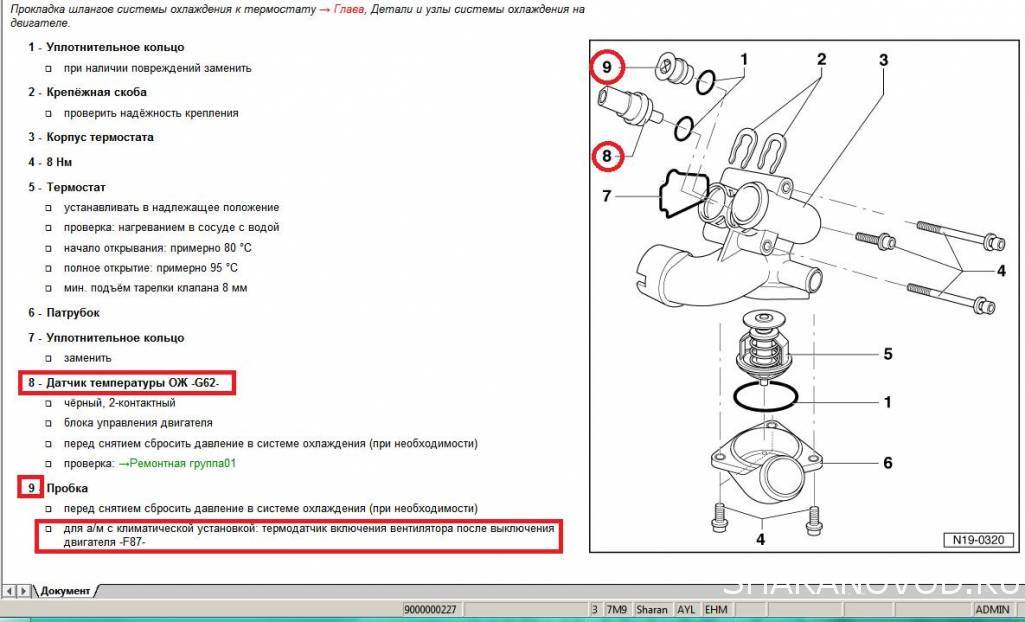This screenshot has width=1025, height=622.
Task: Click the "9000000227" status bar field
Action: (429, 609)
